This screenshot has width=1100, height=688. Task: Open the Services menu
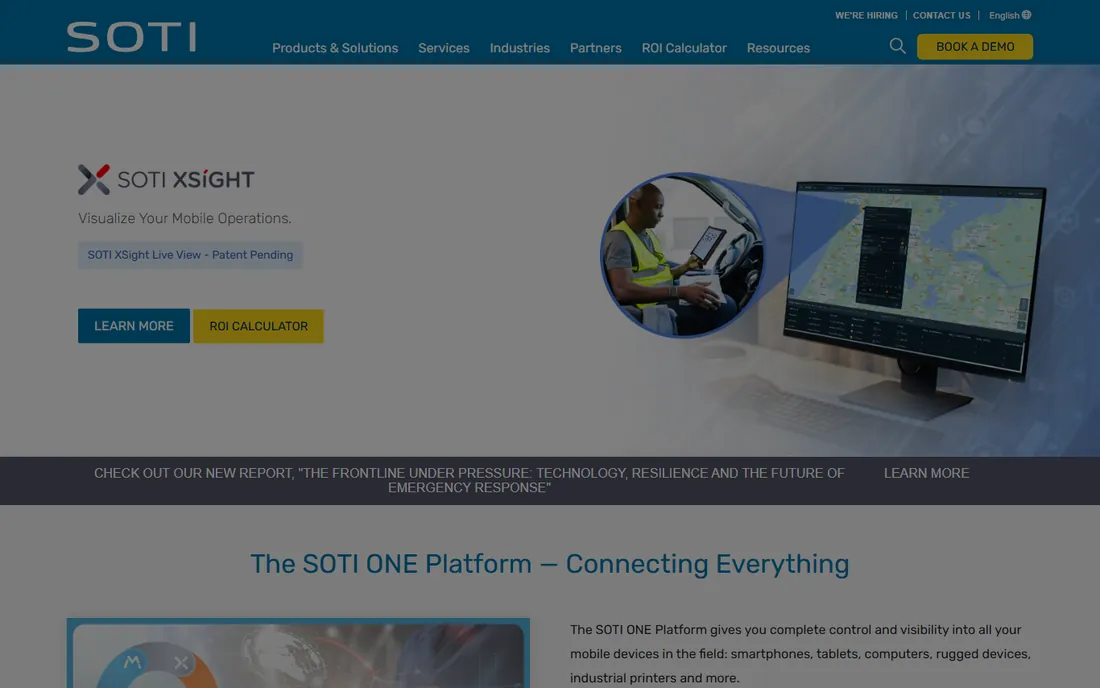tap(443, 48)
